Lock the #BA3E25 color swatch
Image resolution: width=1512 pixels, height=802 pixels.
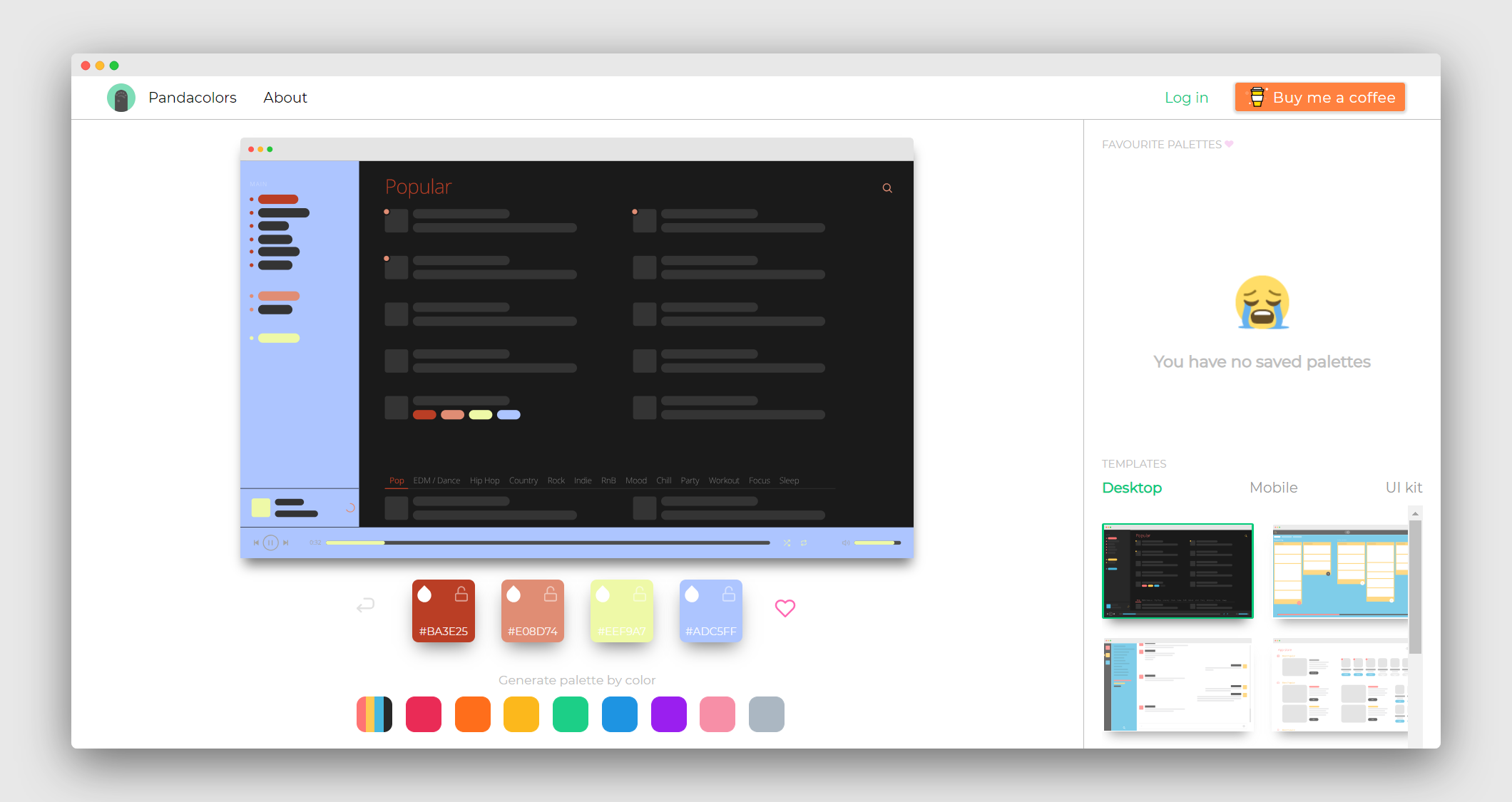(461, 594)
